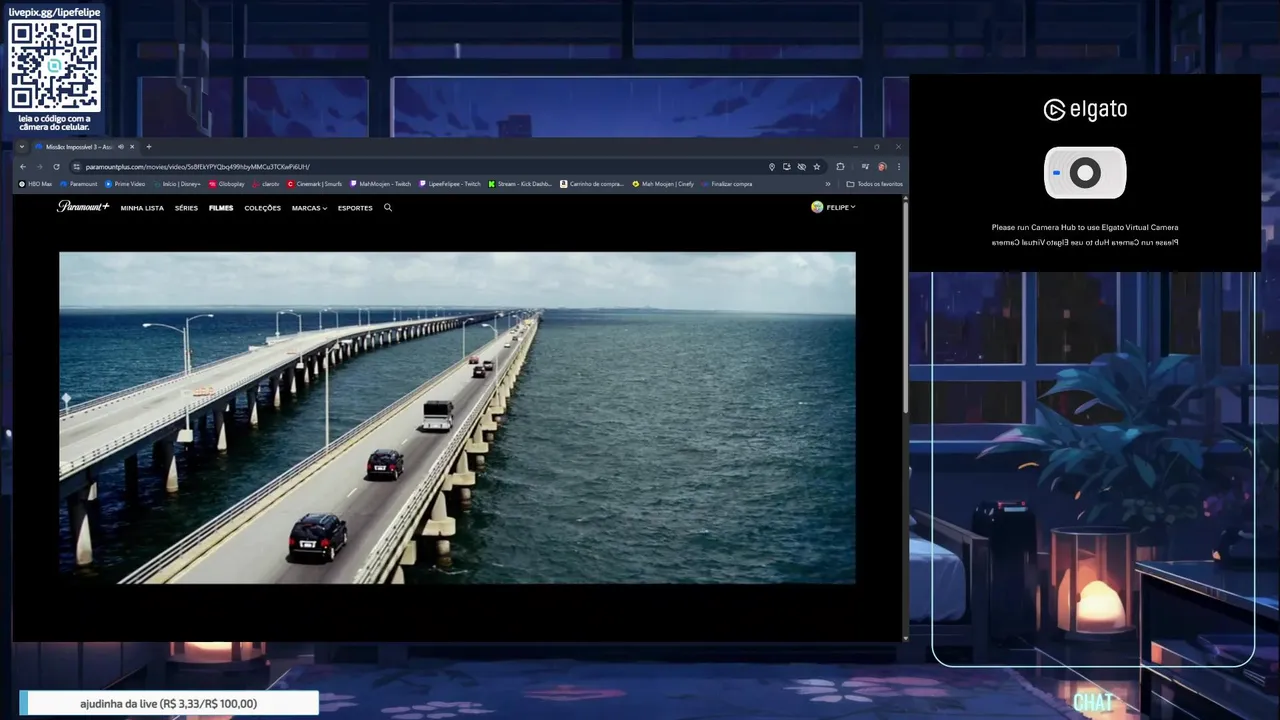Open the Globoplay bookmark
The height and width of the screenshot is (720, 1280).
(x=227, y=184)
